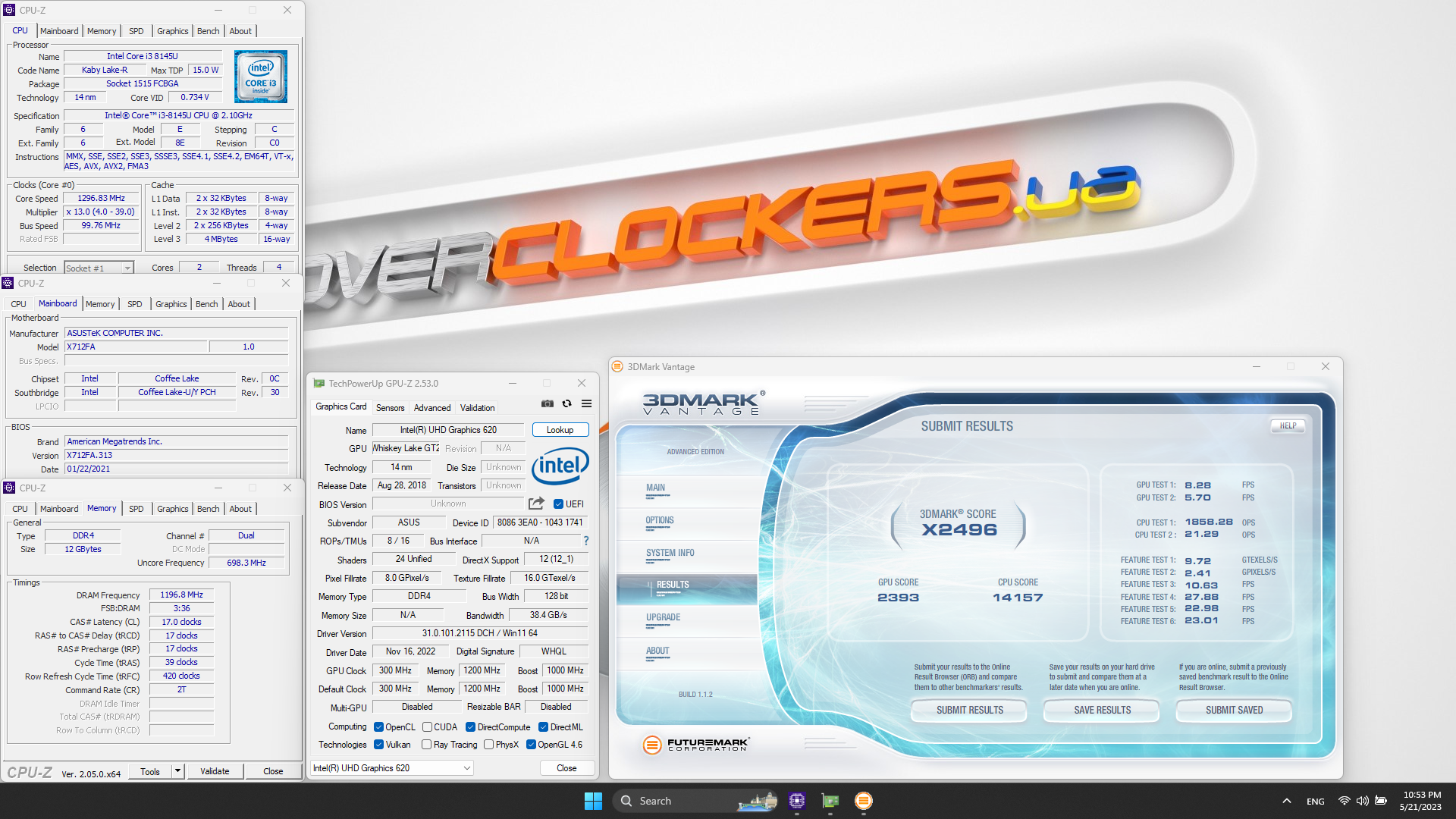The image size is (1456, 819).
Task: Take GPU-Z screenshot with camera icon
Action: (548, 403)
